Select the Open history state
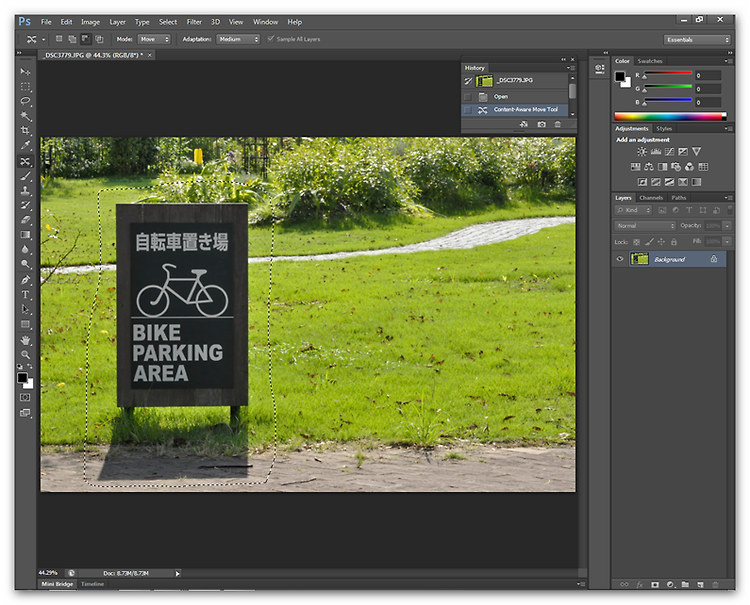Viewport: 750px width, 605px height. [x=514, y=97]
